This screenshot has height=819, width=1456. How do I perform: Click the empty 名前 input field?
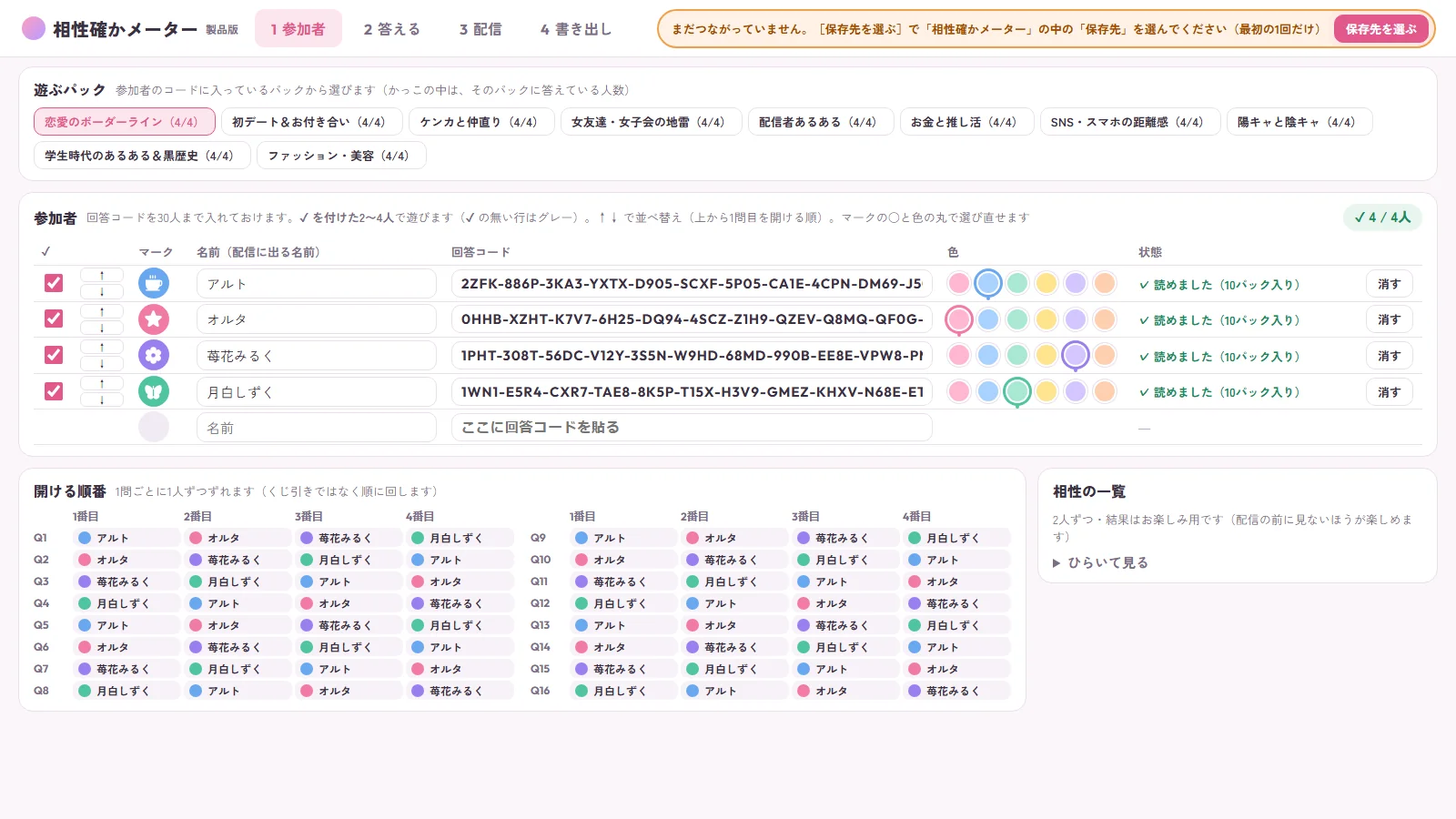click(x=317, y=428)
